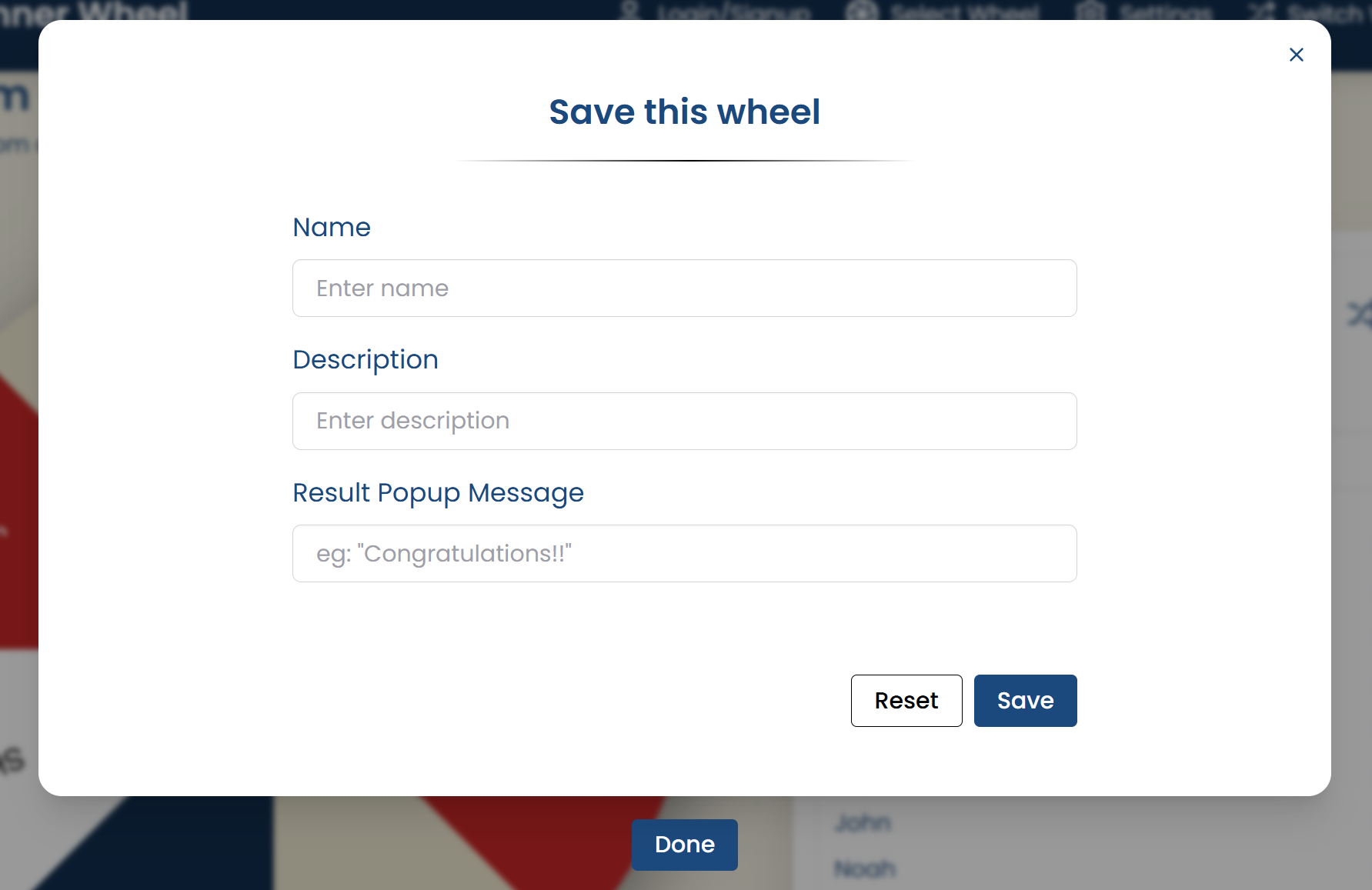Select John in the entries list
The image size is (1372, 890).
[x=862, y=822]
